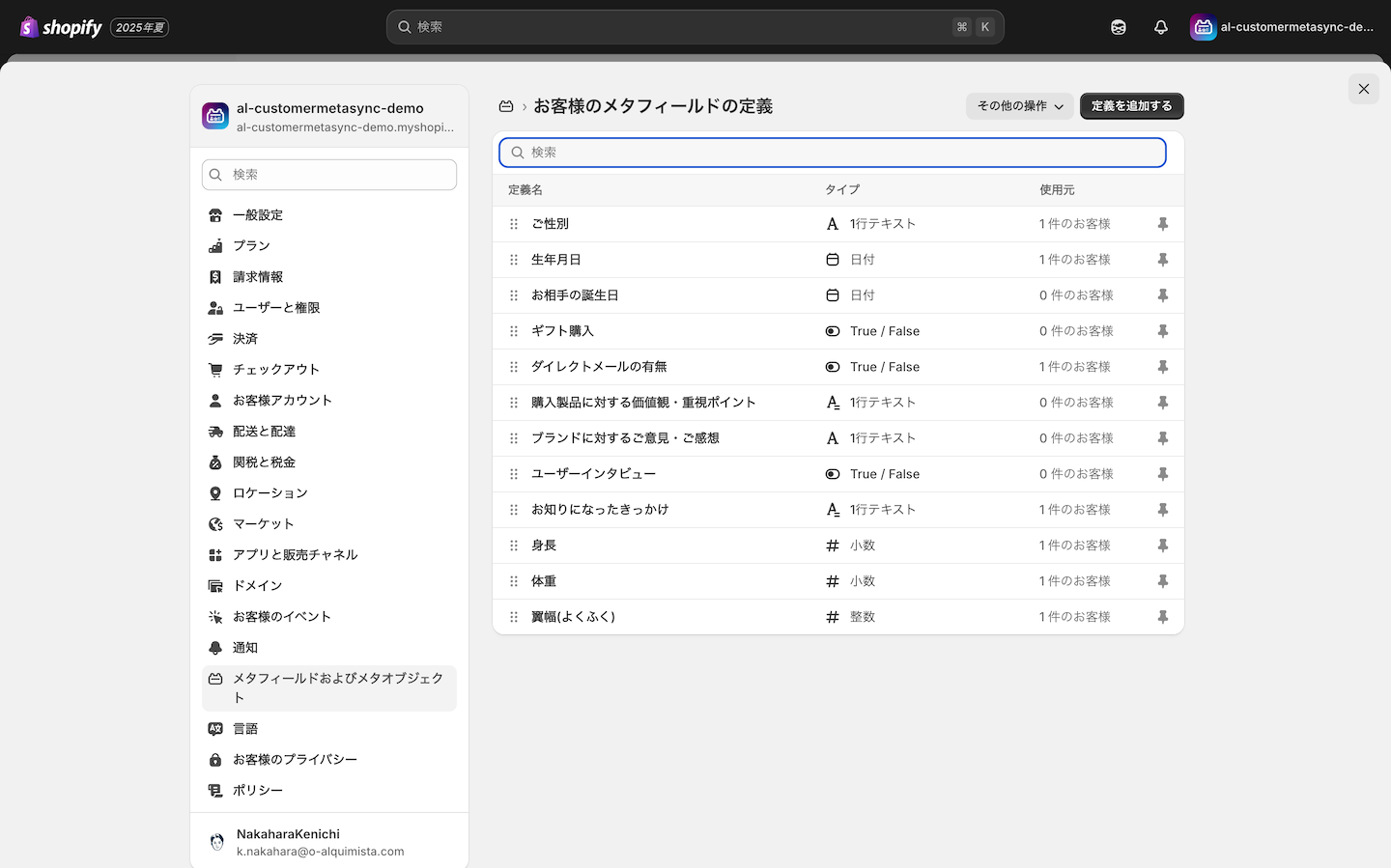
Task: Click the top bar 検索 field
Action: [695, 27]
